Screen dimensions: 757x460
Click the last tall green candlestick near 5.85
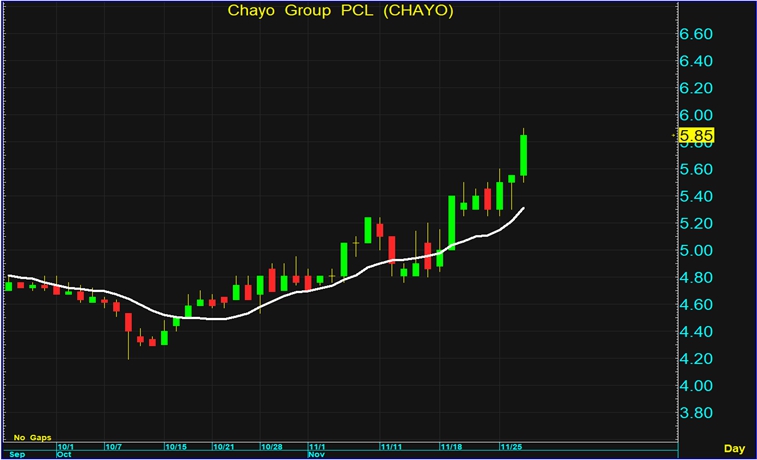[523, 155]
